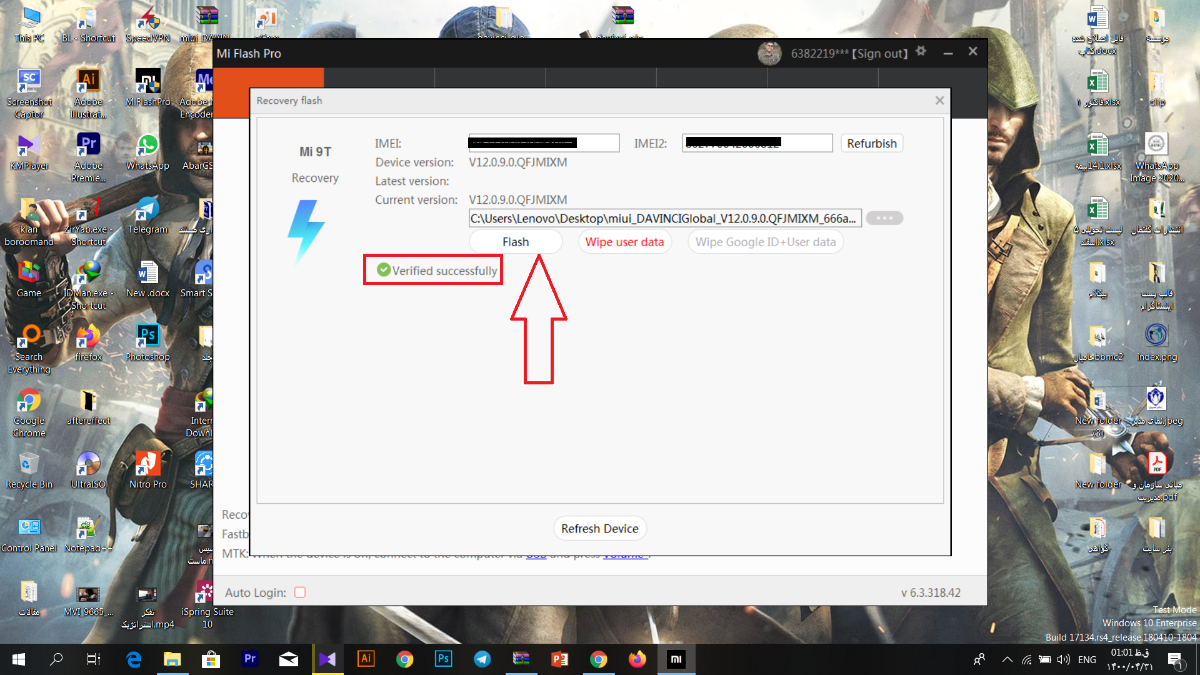The image size is (1200, 675).
Task: Click the user avatar in title bar
Action: tap(769, 53)
